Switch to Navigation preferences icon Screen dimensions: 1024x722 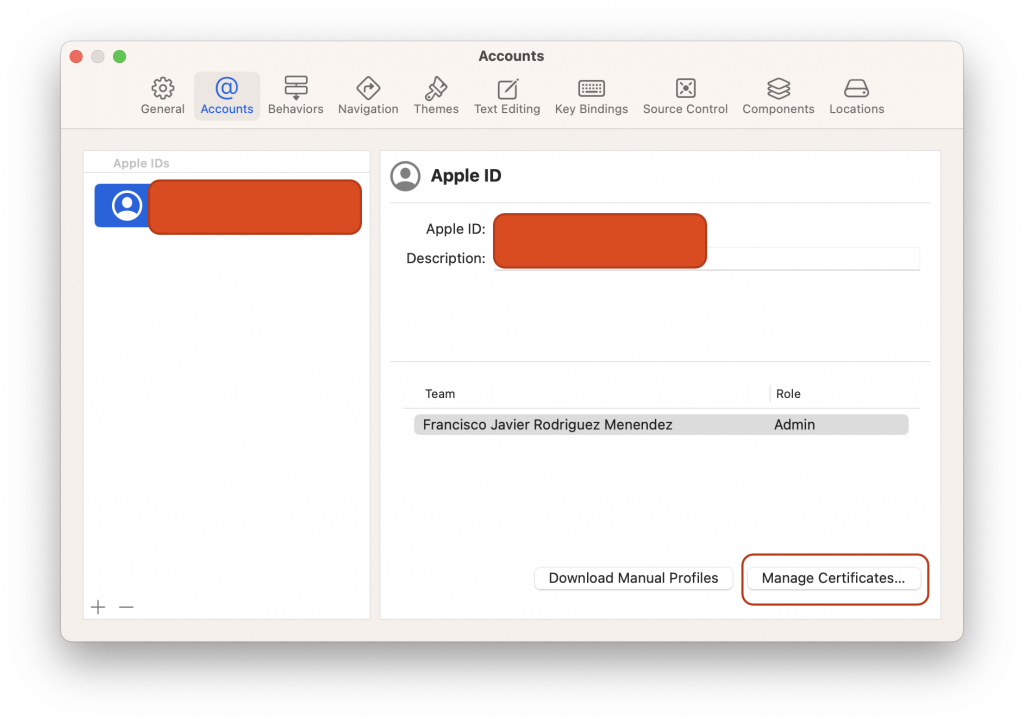pos(368,89)
